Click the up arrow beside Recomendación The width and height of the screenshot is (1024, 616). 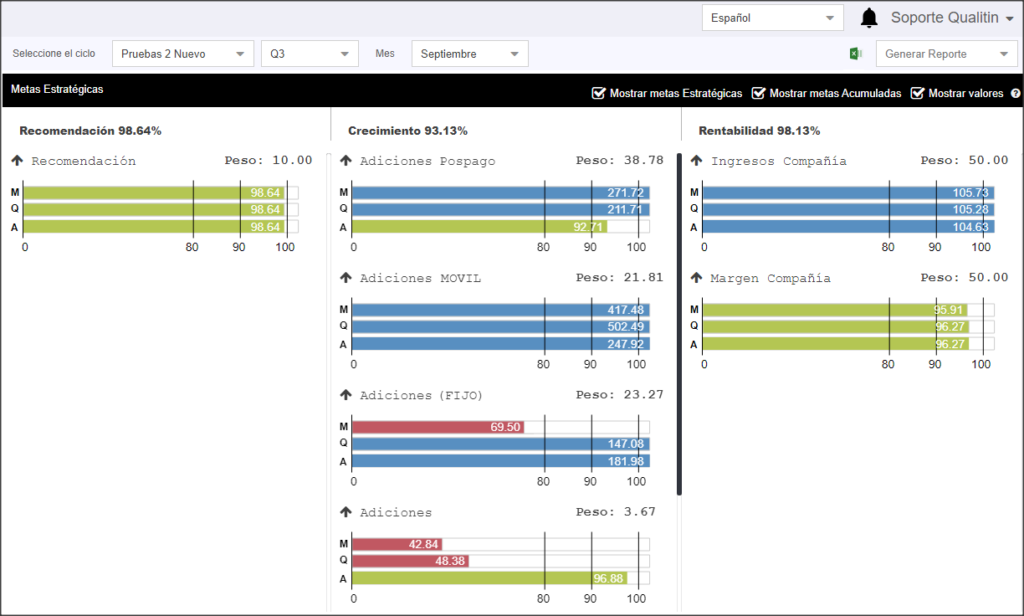pos(18,160)
